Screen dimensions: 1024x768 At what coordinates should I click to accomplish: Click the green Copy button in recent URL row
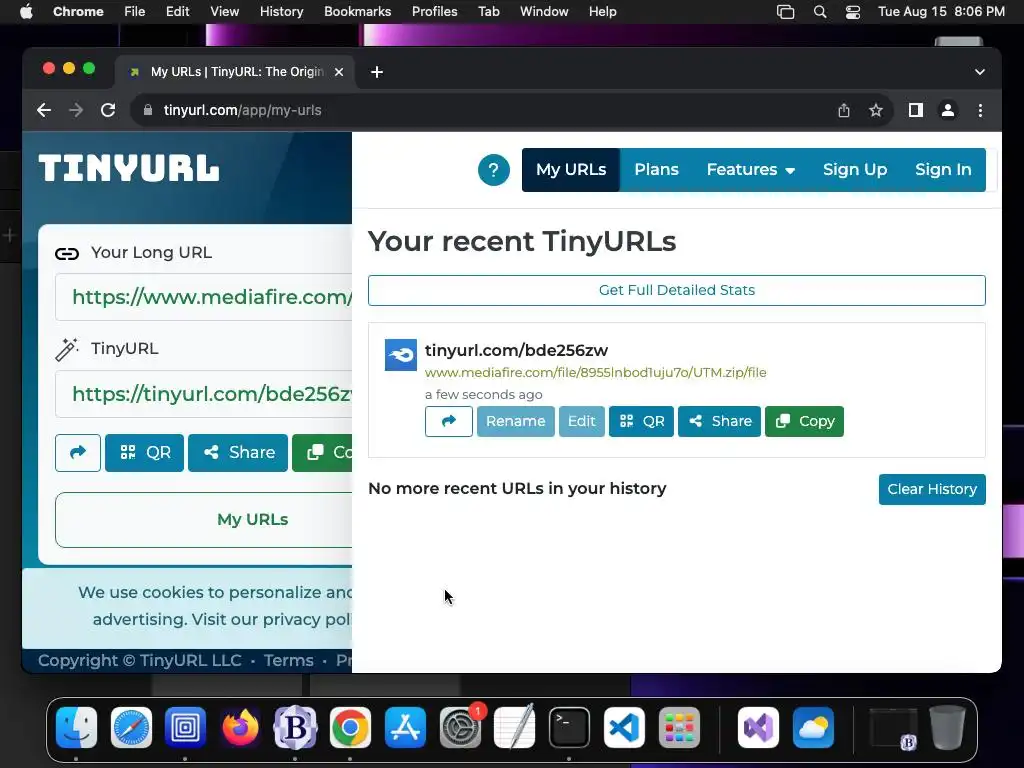coord(805,421)
